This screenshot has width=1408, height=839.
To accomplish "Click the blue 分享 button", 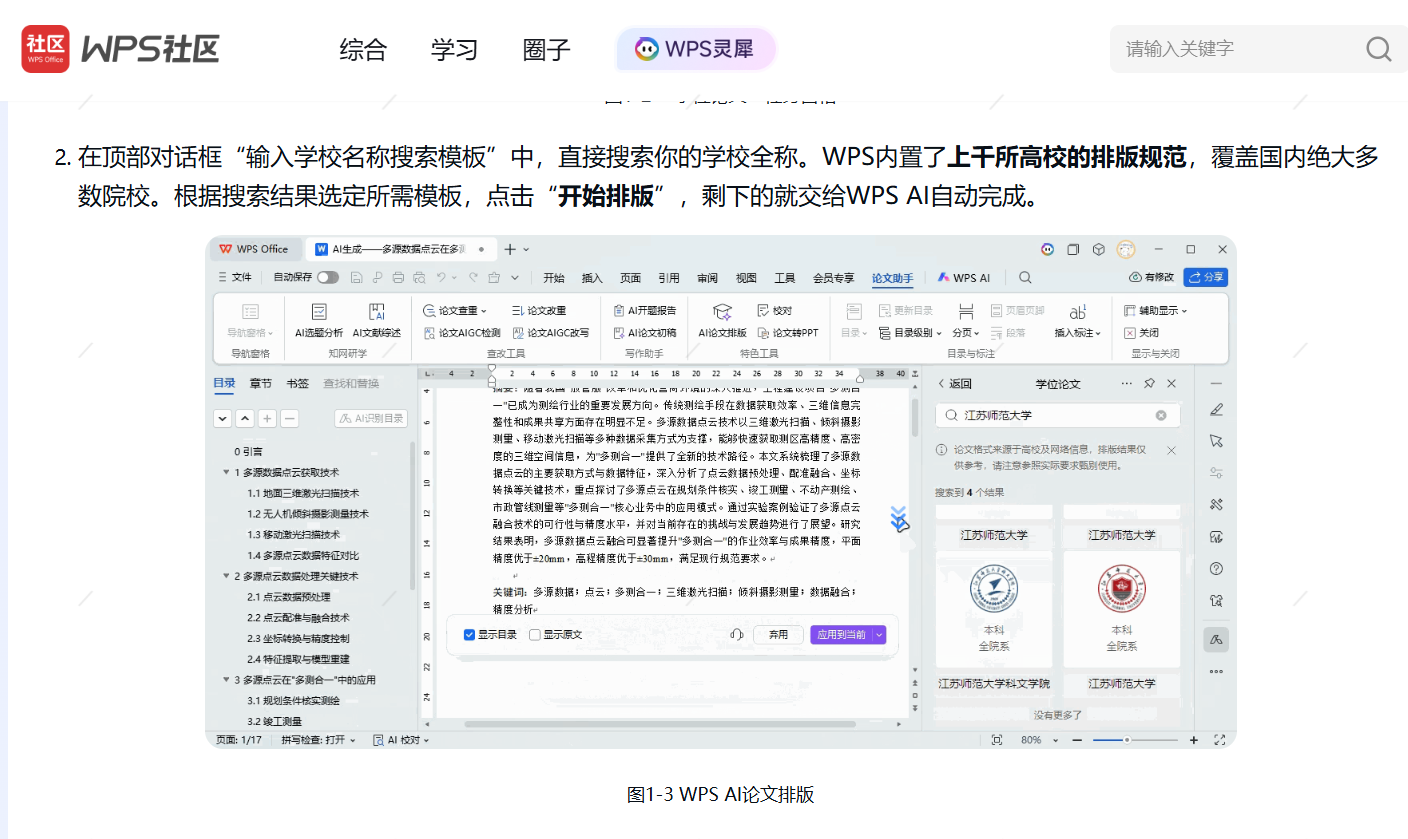I will pyautogui.click(x=1205, y=277).
